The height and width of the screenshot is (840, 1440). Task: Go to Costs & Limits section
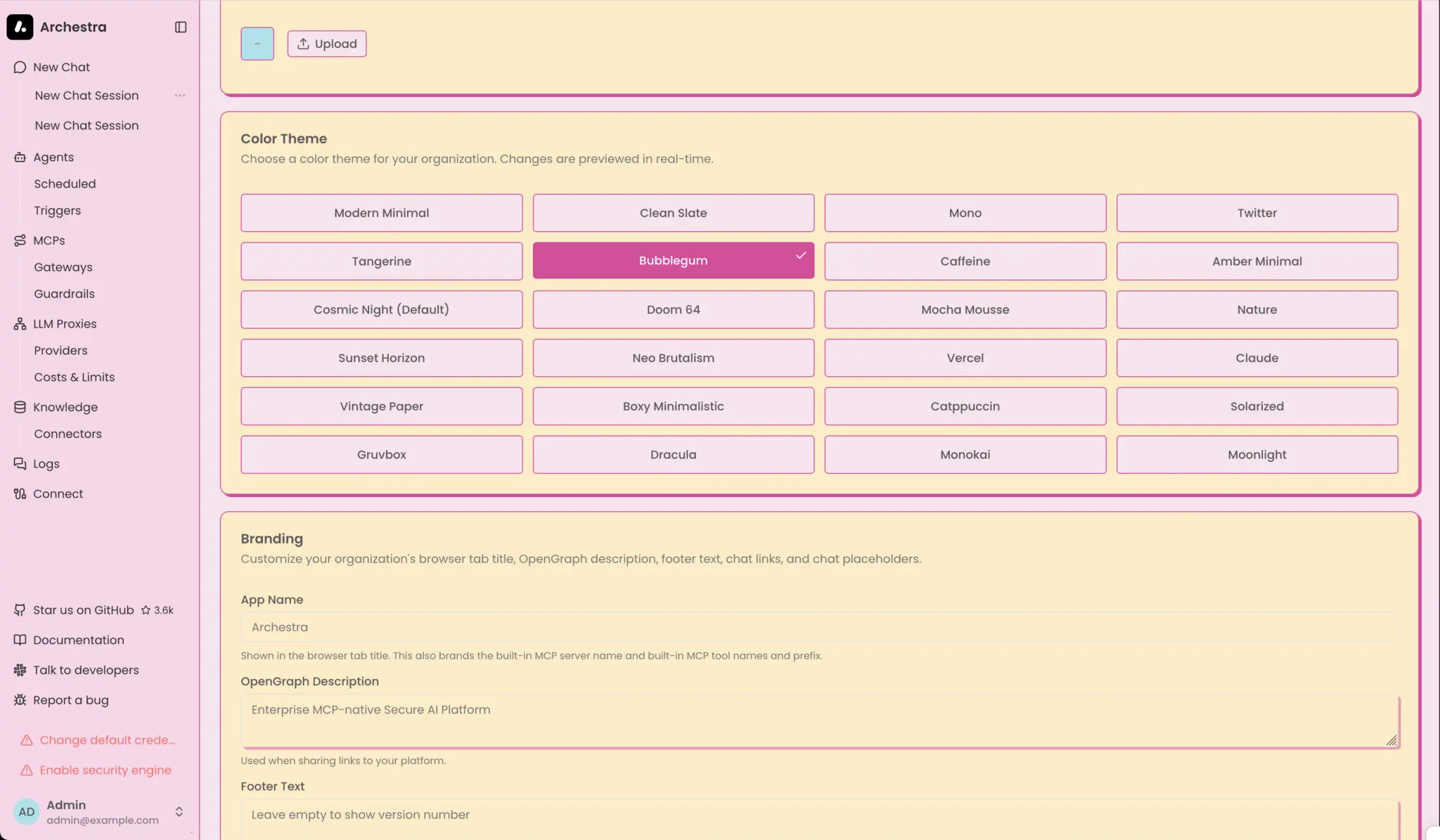(74, 377)
